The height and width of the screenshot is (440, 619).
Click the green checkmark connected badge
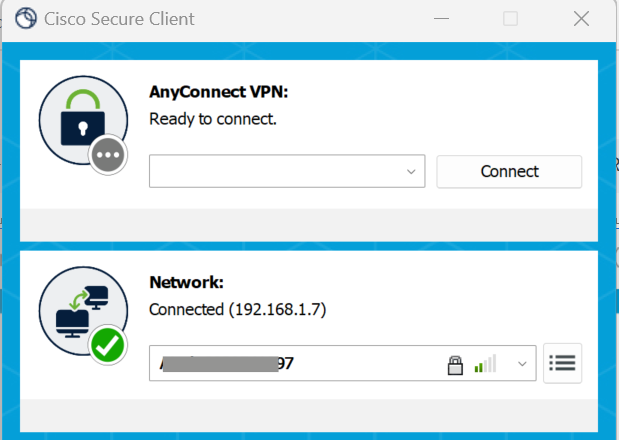(x=107, y=347)
